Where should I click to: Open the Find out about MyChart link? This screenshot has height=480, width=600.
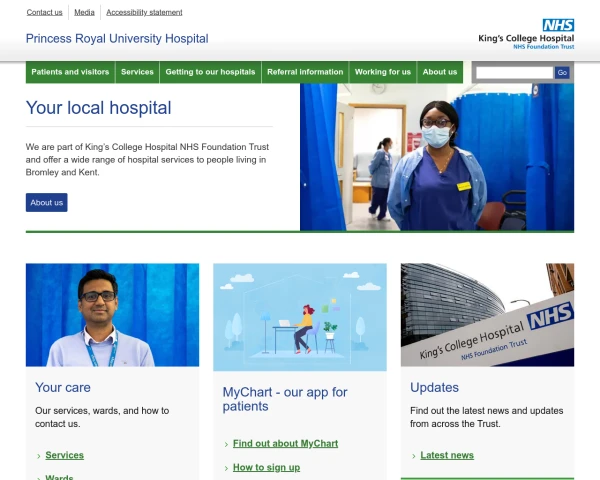point(285,444)
